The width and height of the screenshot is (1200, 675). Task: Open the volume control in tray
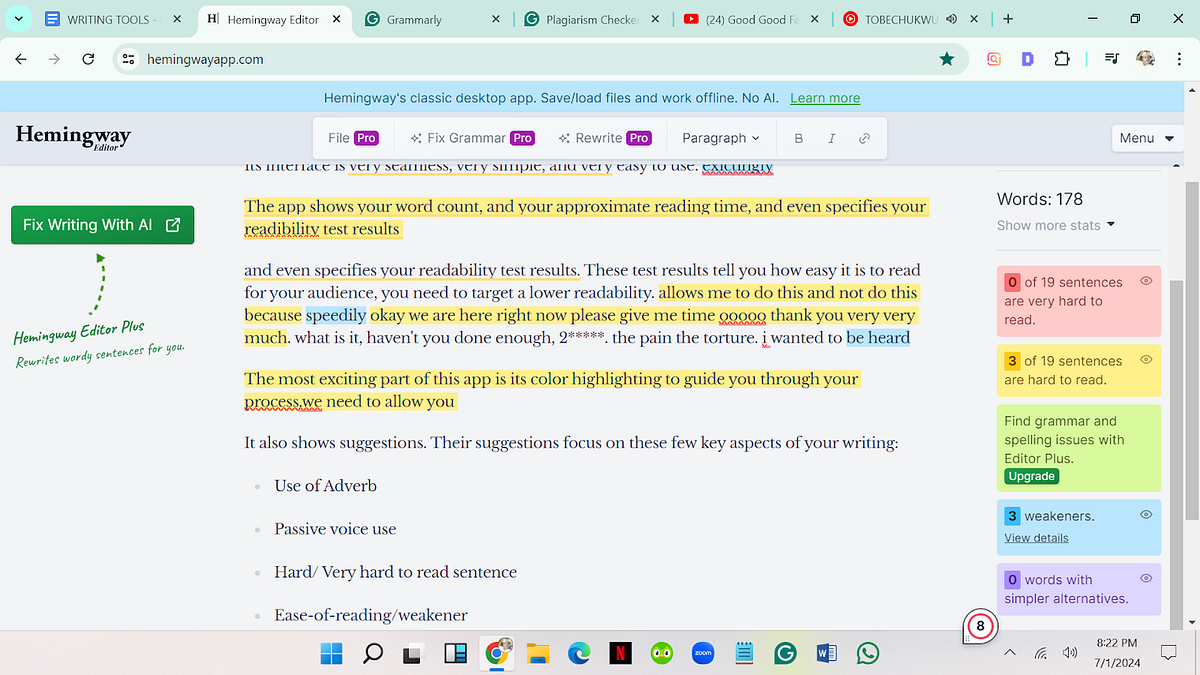click(x=1070, y=653)
